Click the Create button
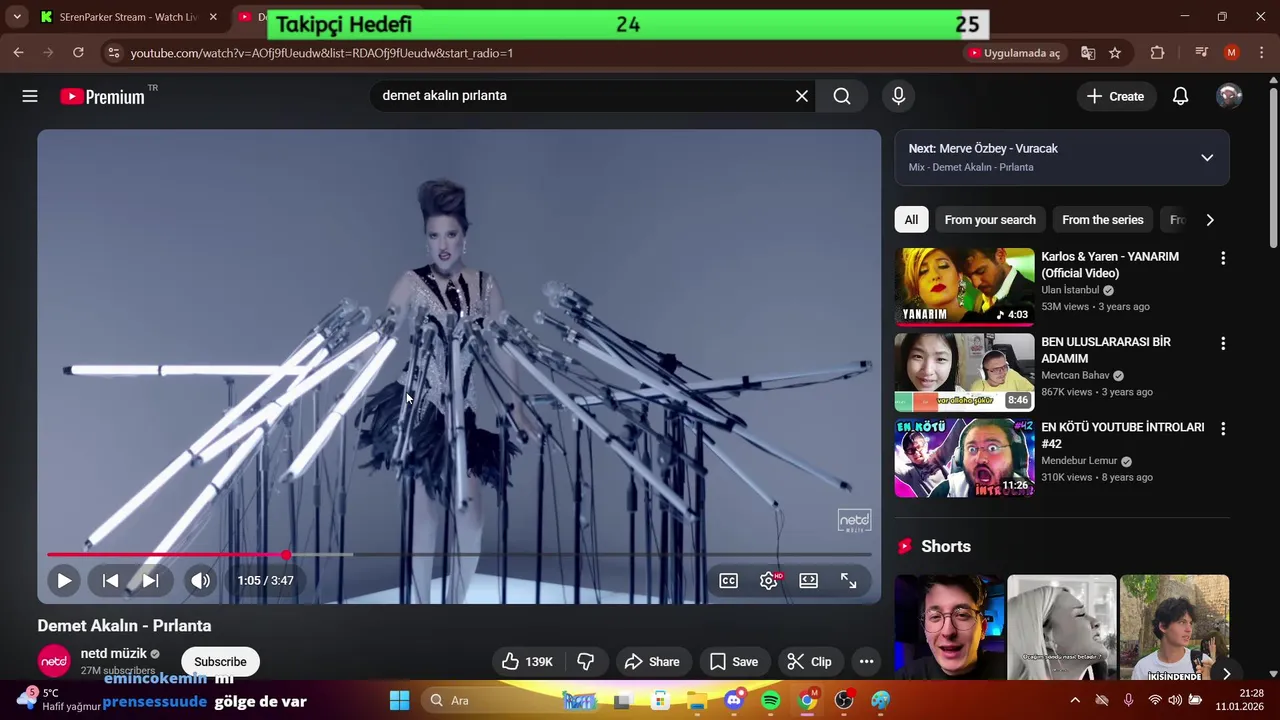The width and height of the screenshot is (1280, 720). pos(1115,96)
